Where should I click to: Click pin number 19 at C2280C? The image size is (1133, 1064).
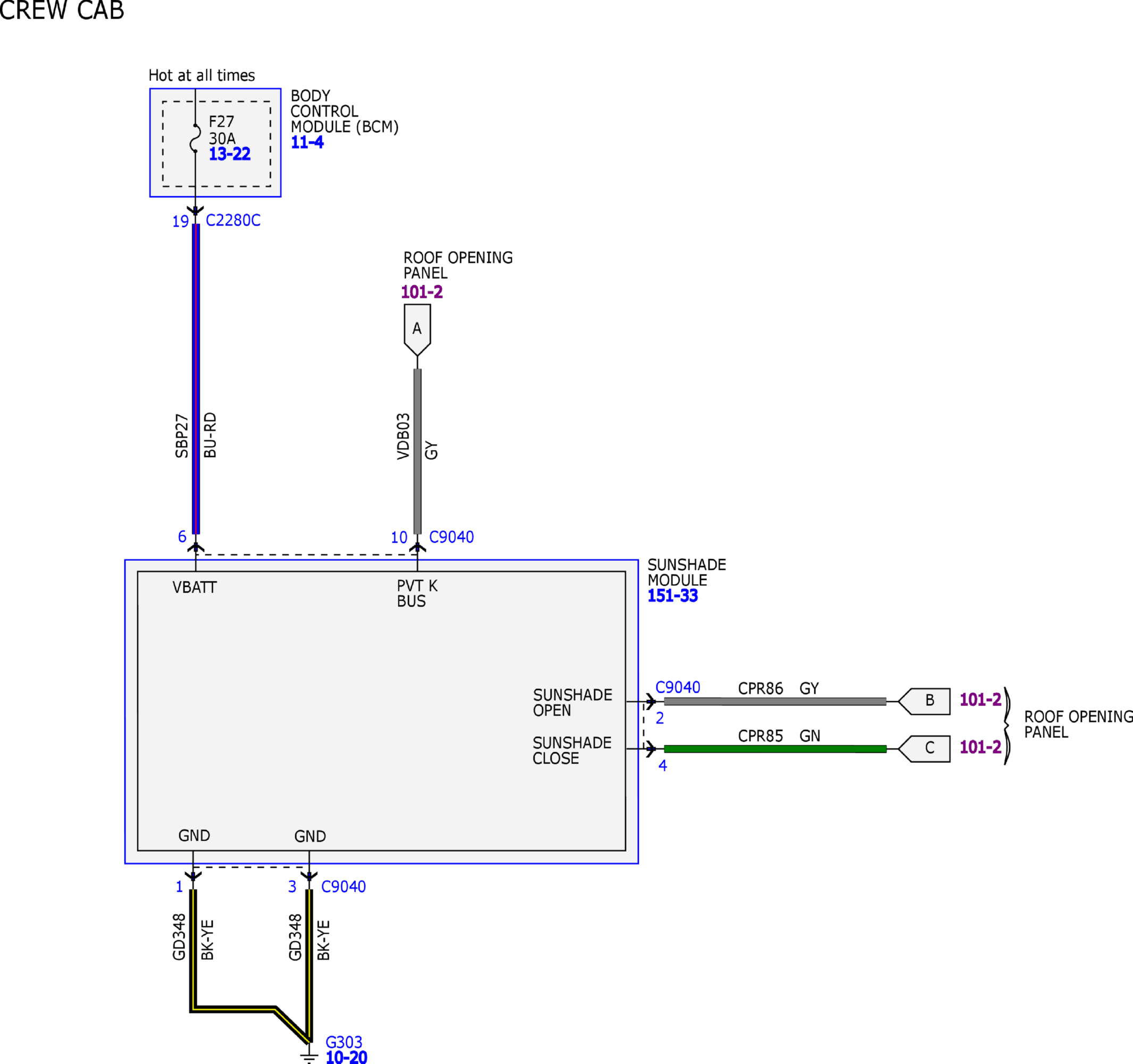[x=181, y=222]
